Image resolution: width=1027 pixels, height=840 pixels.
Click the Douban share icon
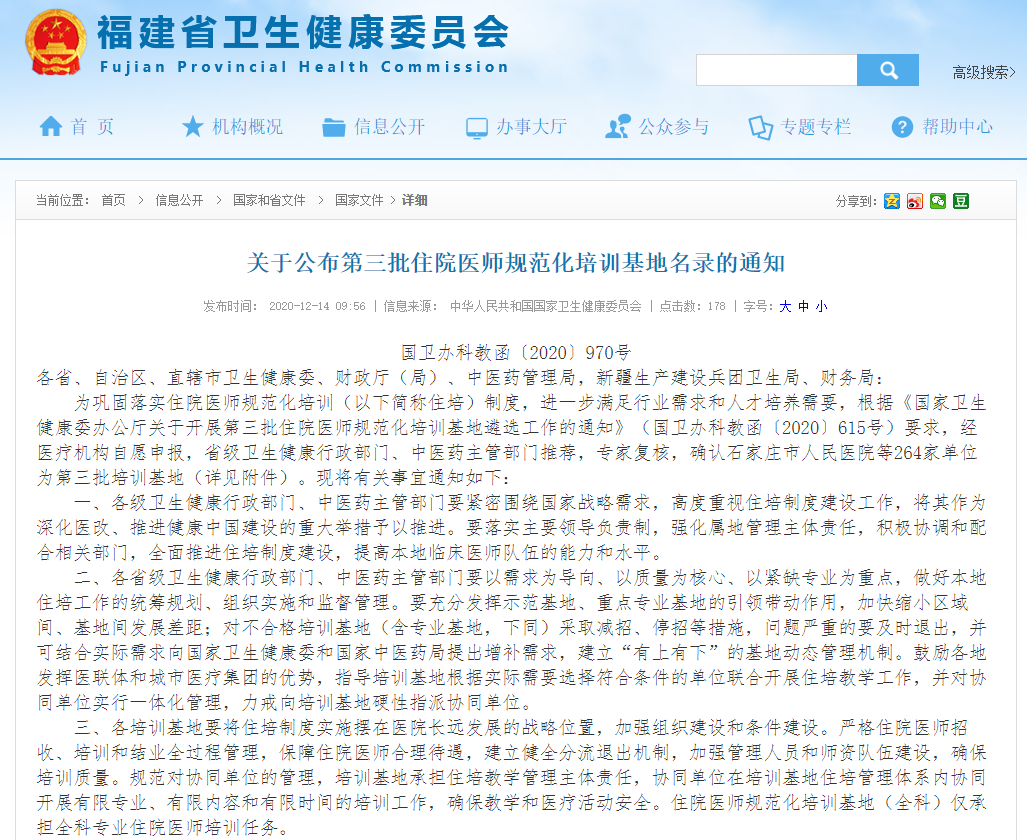click(x=960, y=201)
